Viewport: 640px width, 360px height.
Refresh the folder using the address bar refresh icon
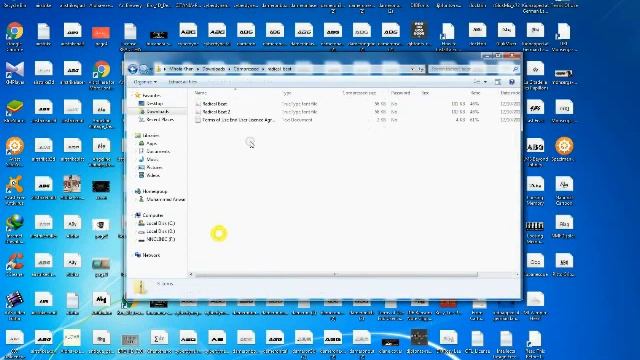point(421,69)
